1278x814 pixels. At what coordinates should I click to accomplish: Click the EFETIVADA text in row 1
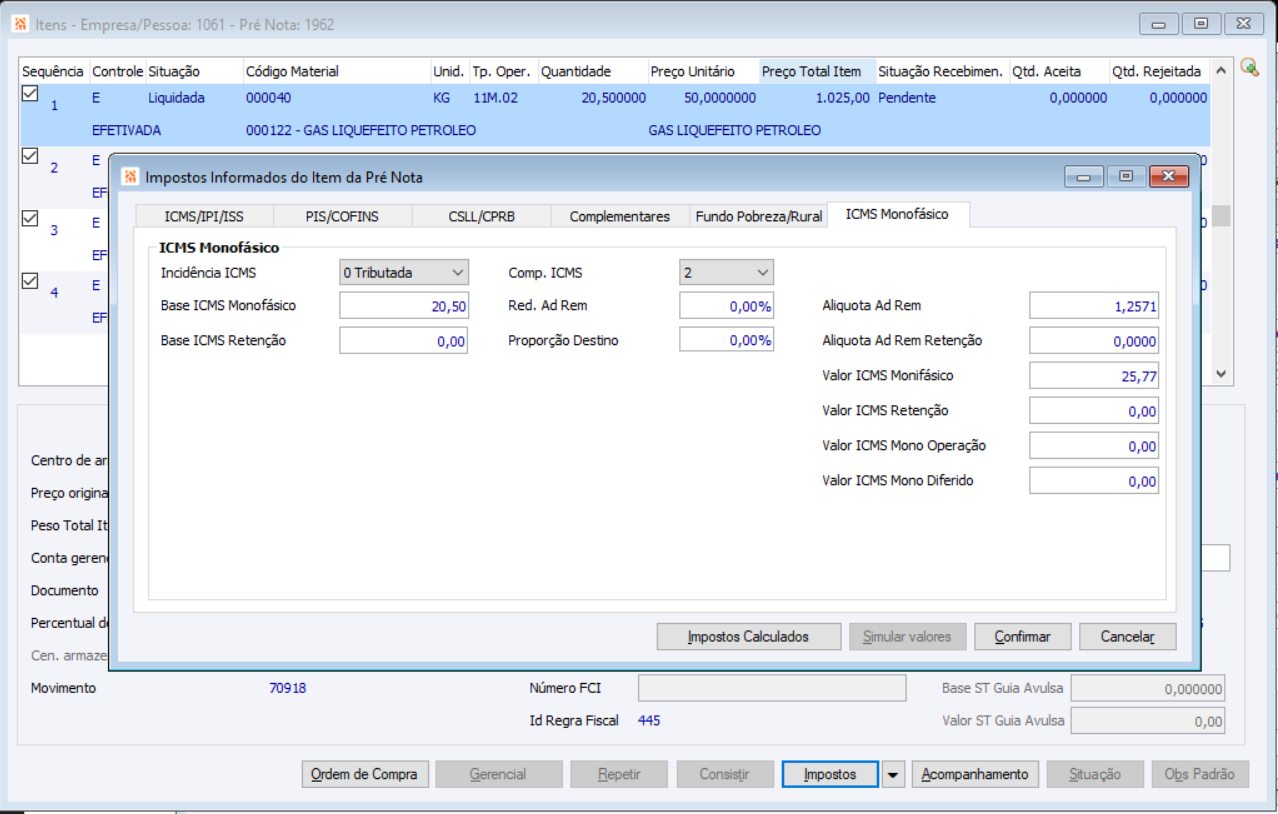point(126,131)
